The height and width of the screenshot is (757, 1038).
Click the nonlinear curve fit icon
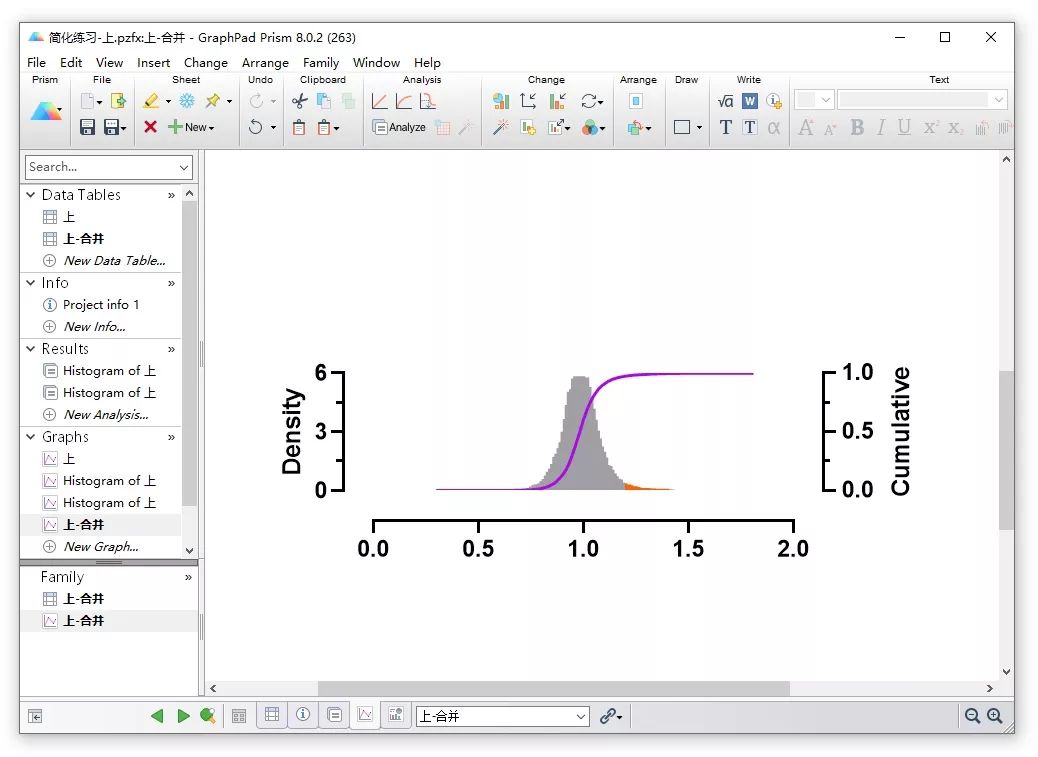click(x=404, y=101)
